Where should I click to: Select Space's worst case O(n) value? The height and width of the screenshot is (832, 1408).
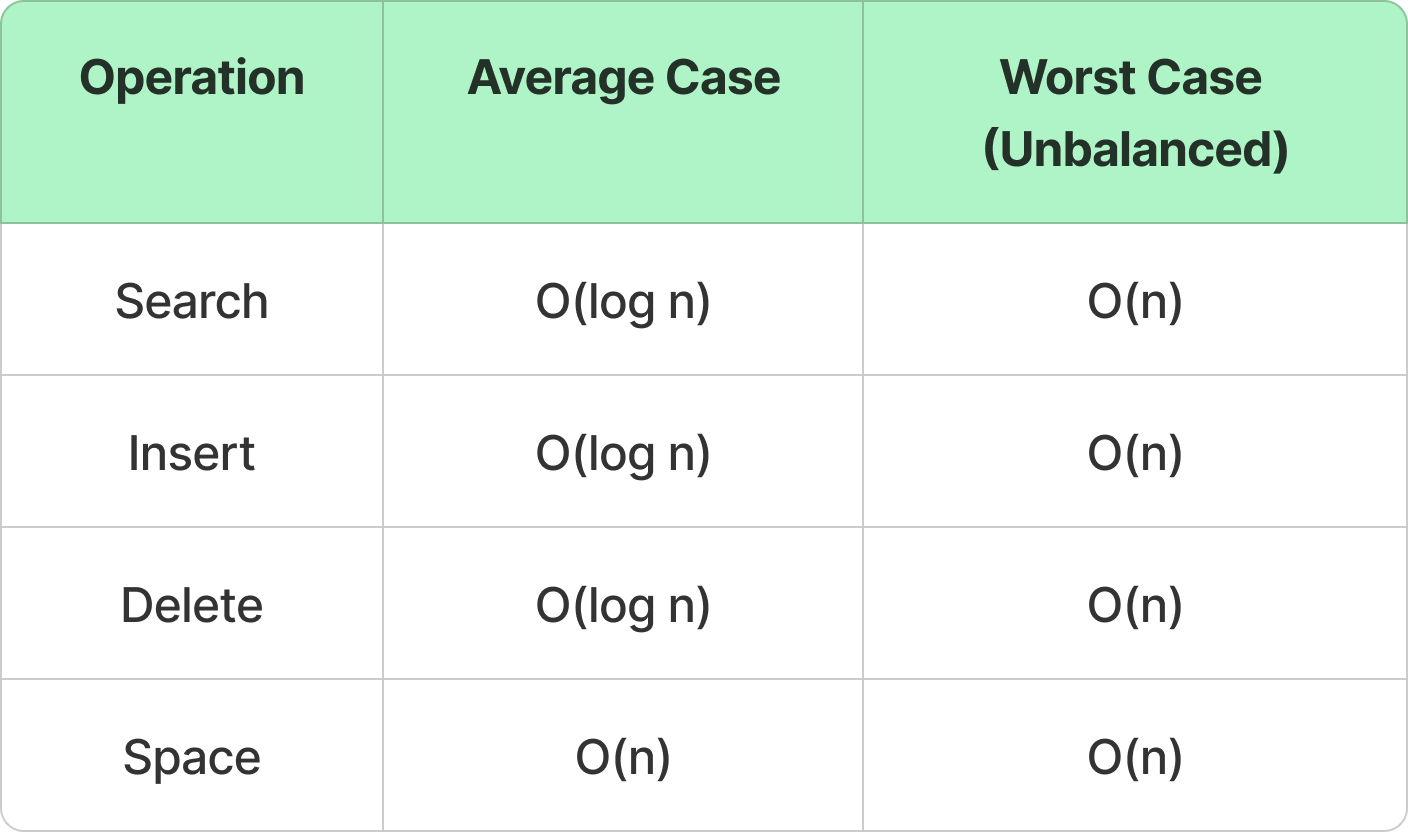(x=1135, y=758)
